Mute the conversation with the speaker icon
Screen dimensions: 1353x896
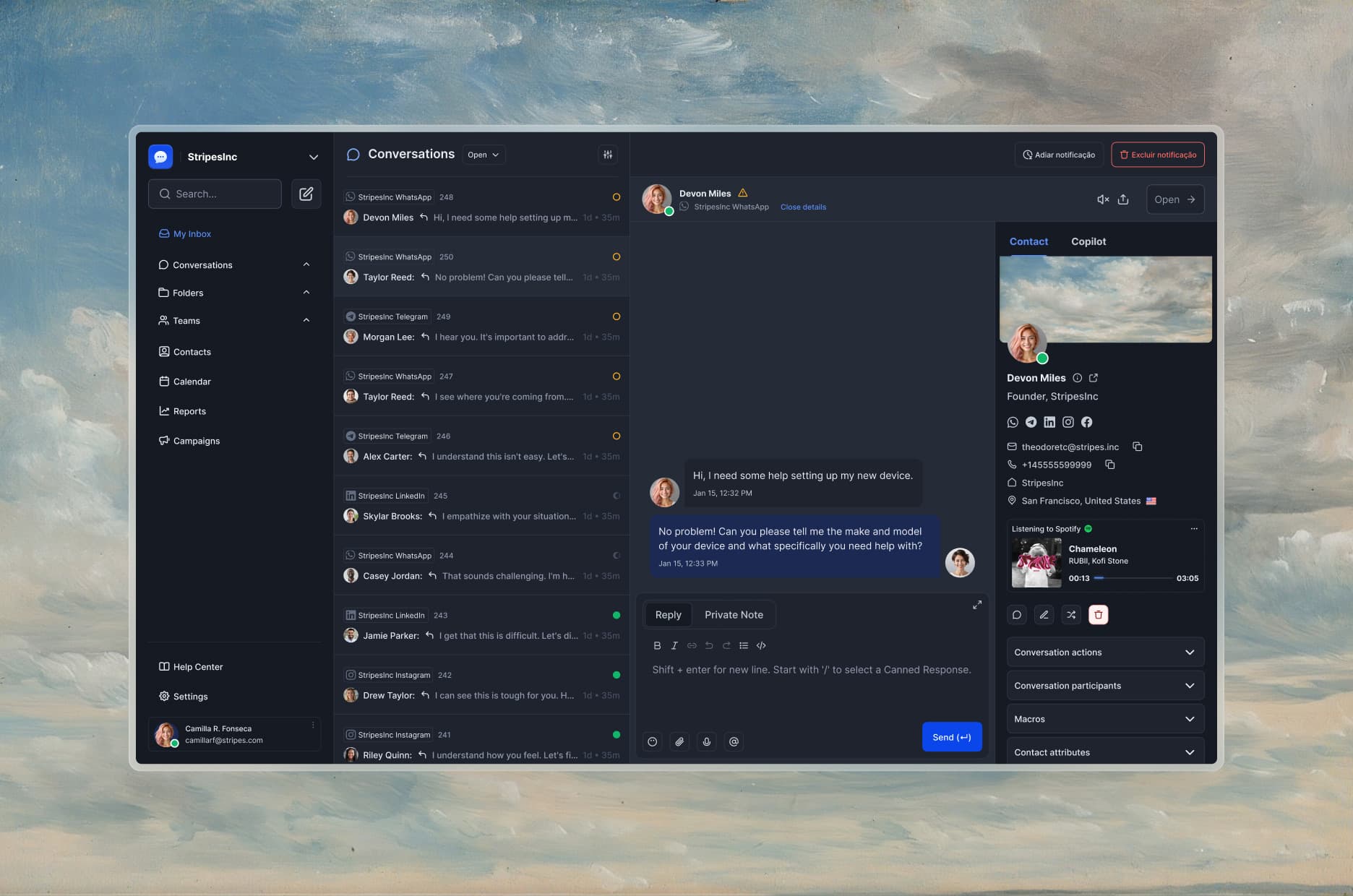click(1103, 199)
